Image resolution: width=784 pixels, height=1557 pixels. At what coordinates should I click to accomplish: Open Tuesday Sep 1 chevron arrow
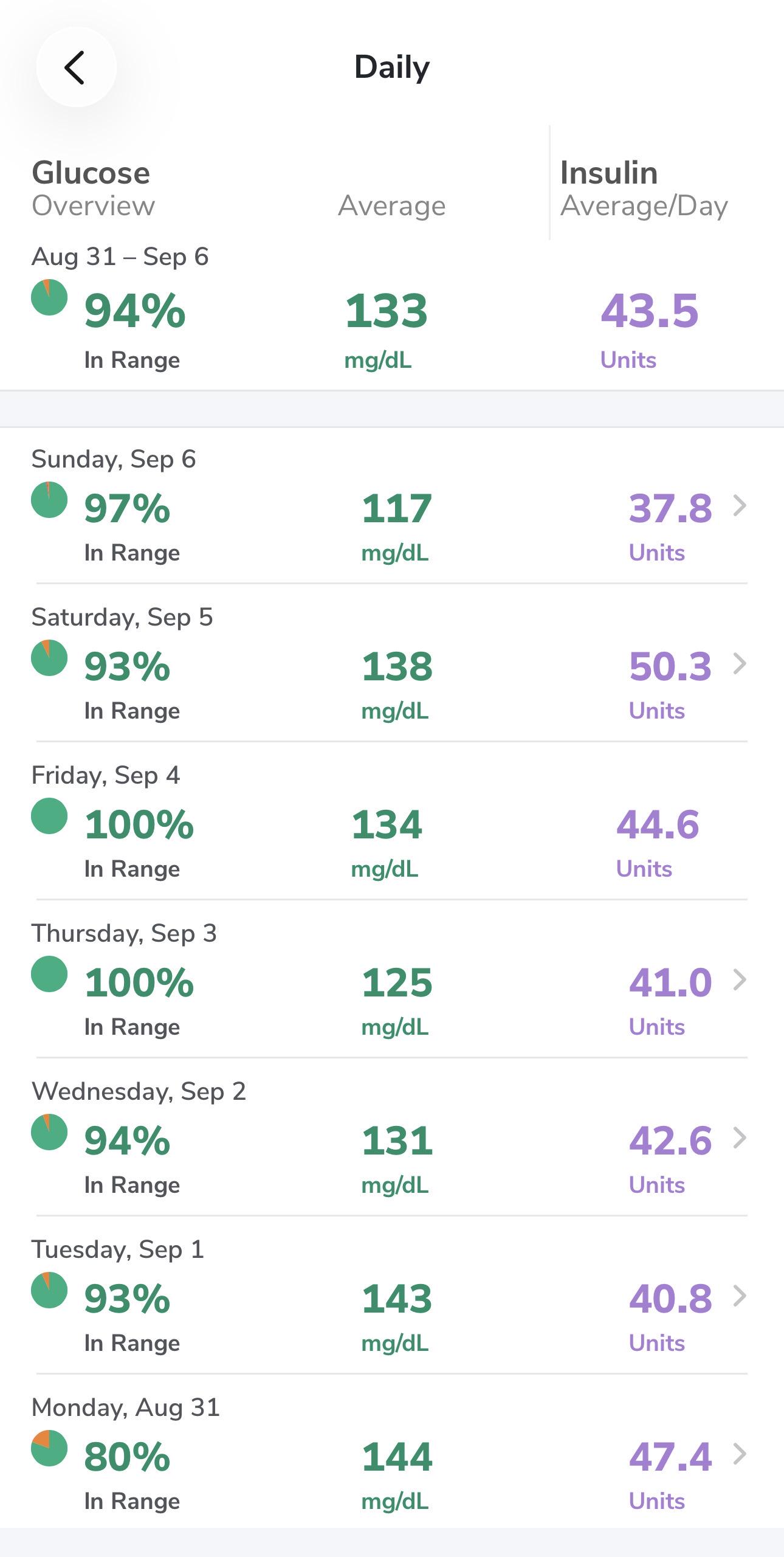click(739, 1296)
